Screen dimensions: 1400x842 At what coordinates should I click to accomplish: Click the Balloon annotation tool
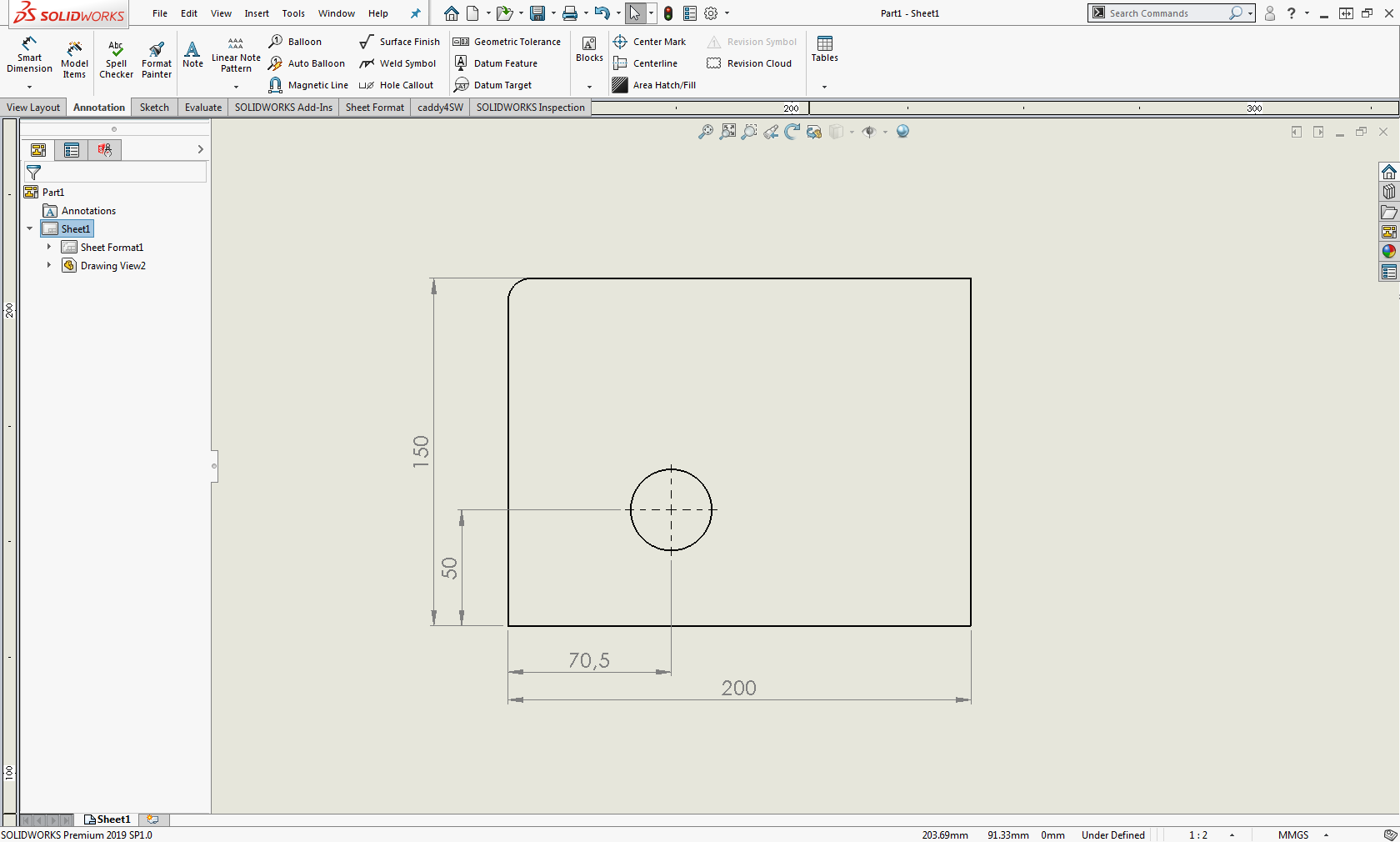[x=296, y=42]
